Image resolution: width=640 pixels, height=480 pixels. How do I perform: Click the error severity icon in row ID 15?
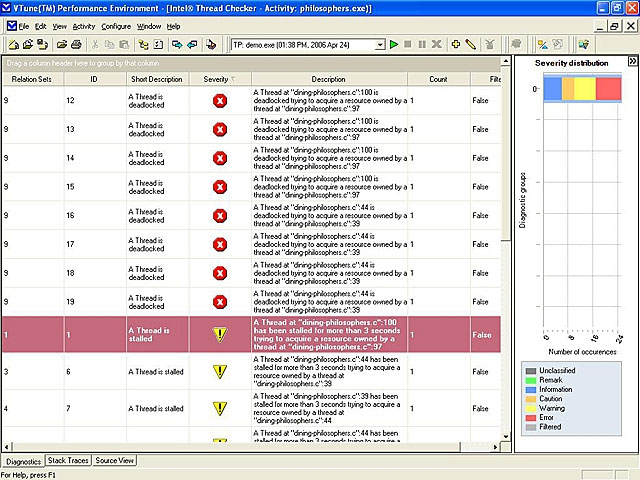pos(220,187)
